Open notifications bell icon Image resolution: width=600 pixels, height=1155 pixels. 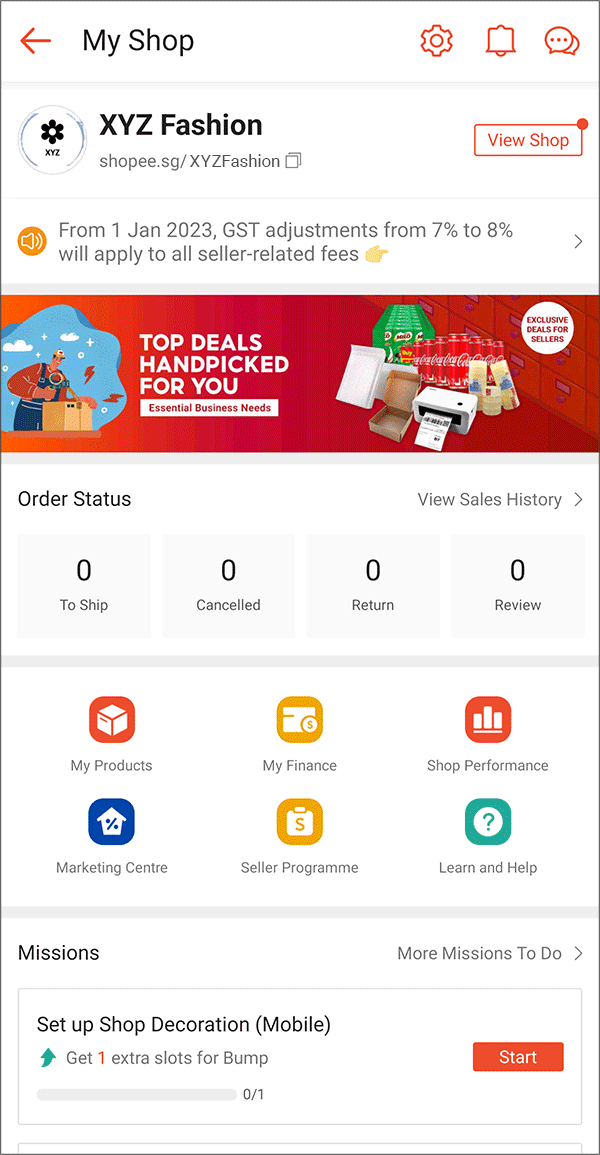[x=500, y=41]
